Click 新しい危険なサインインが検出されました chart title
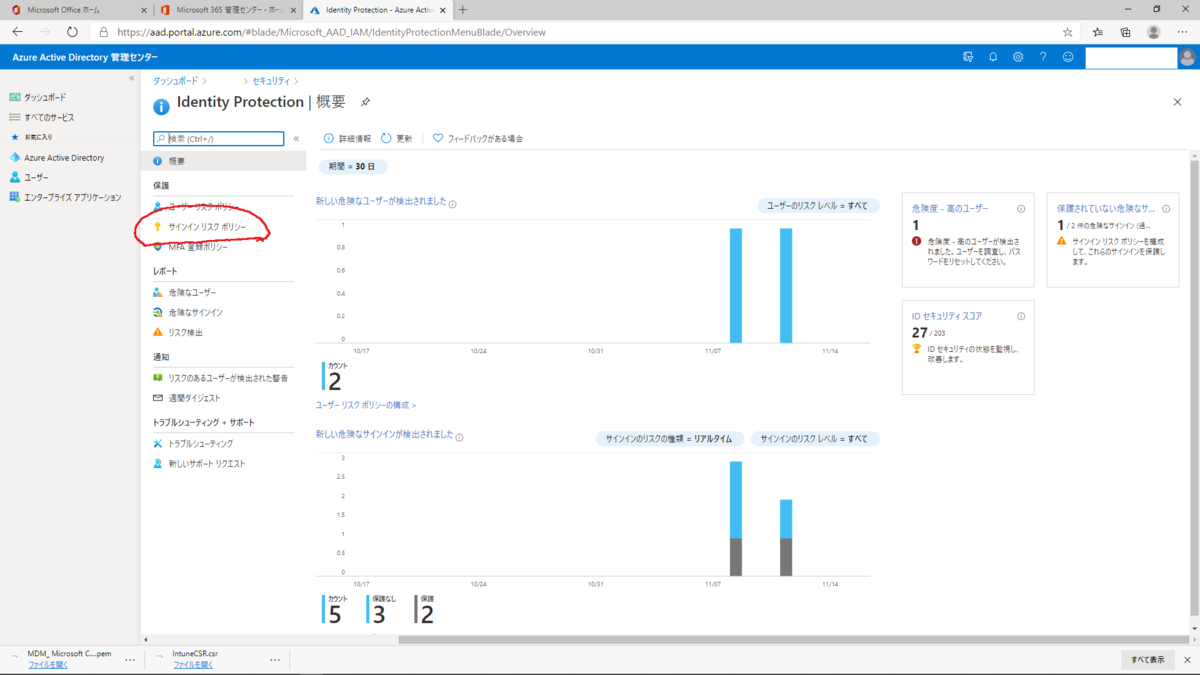The width and height of the screenshot is (1200, 675). click(x=384, y=434)
